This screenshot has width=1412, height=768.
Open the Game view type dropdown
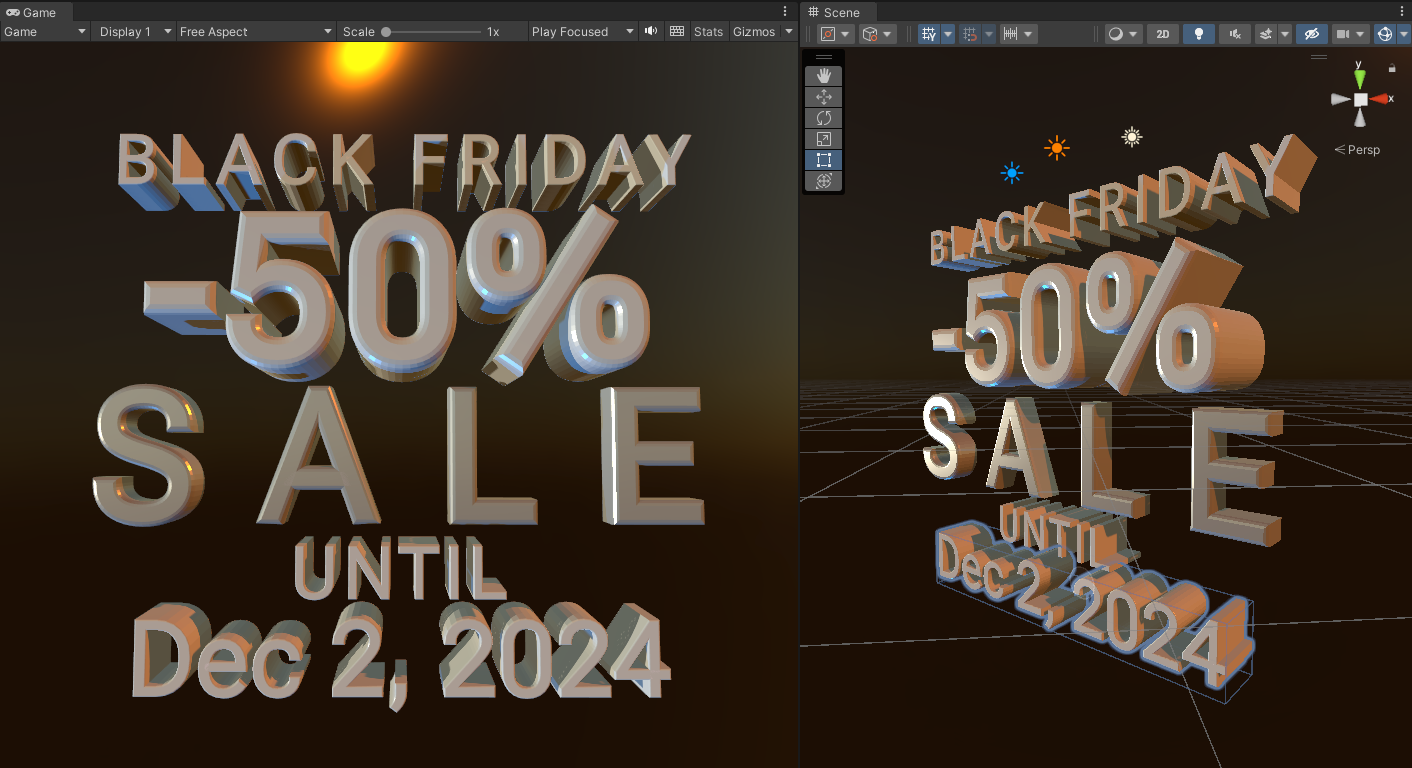point(44,31)
